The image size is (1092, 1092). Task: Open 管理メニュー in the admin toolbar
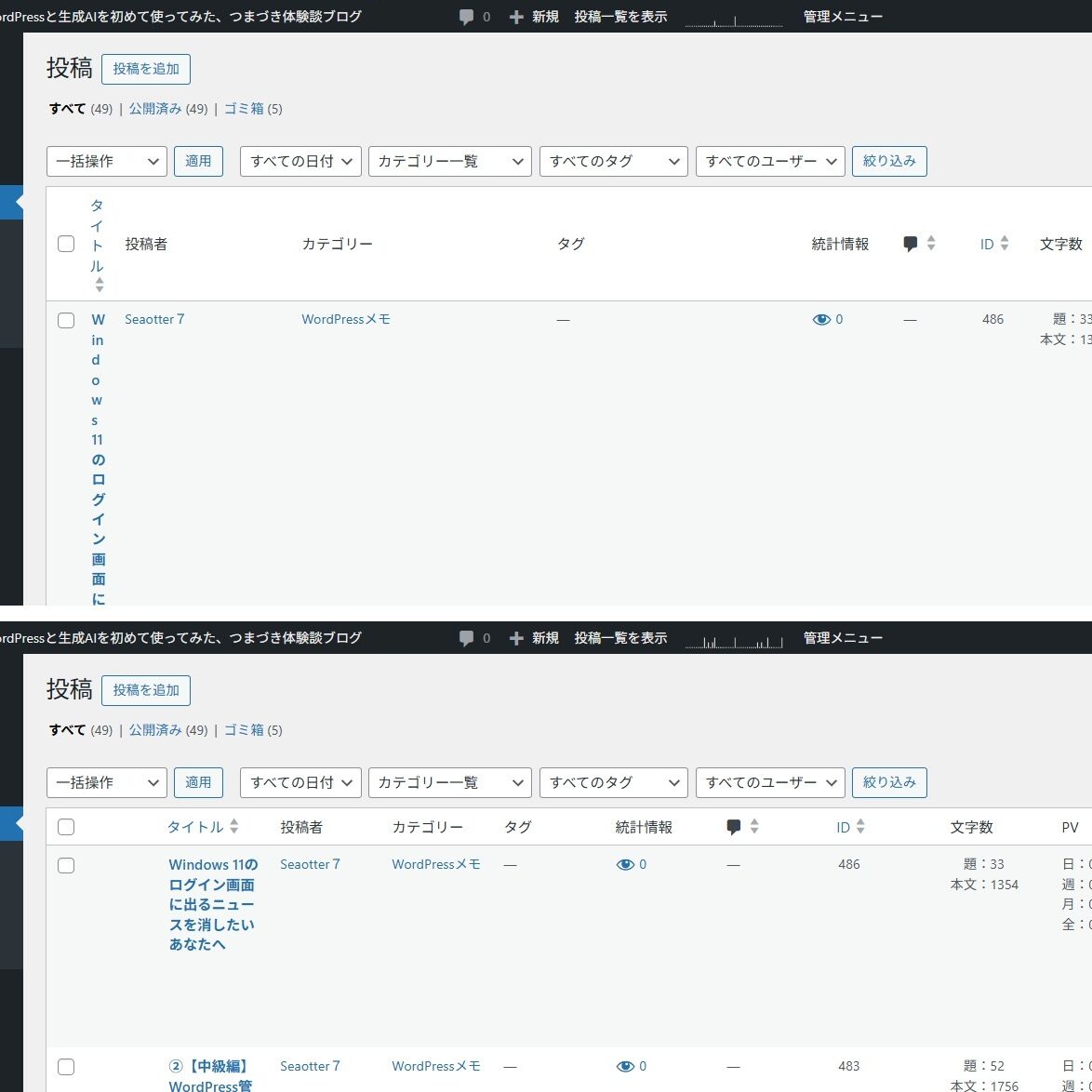pyautogui.click(x=842, y=638)
